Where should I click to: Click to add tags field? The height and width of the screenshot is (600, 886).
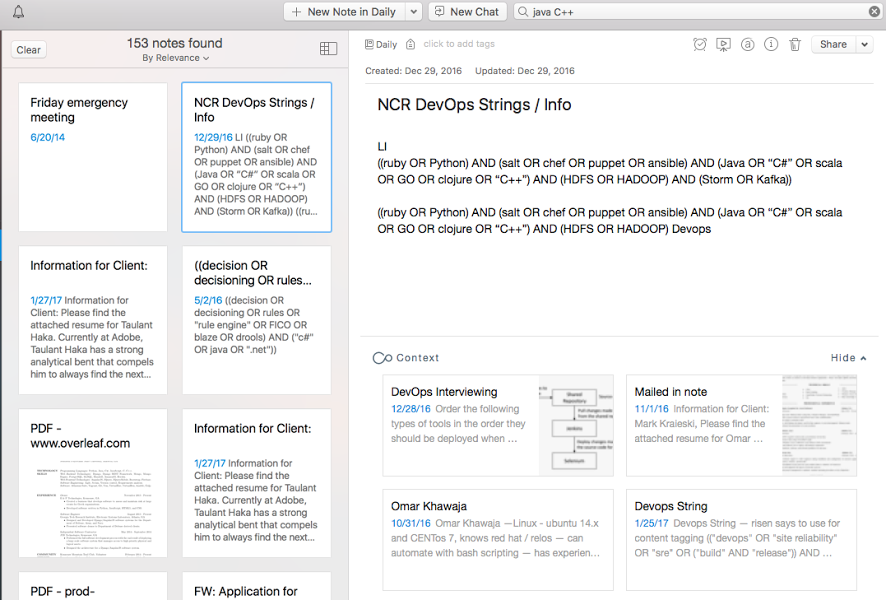coord(459,44)
